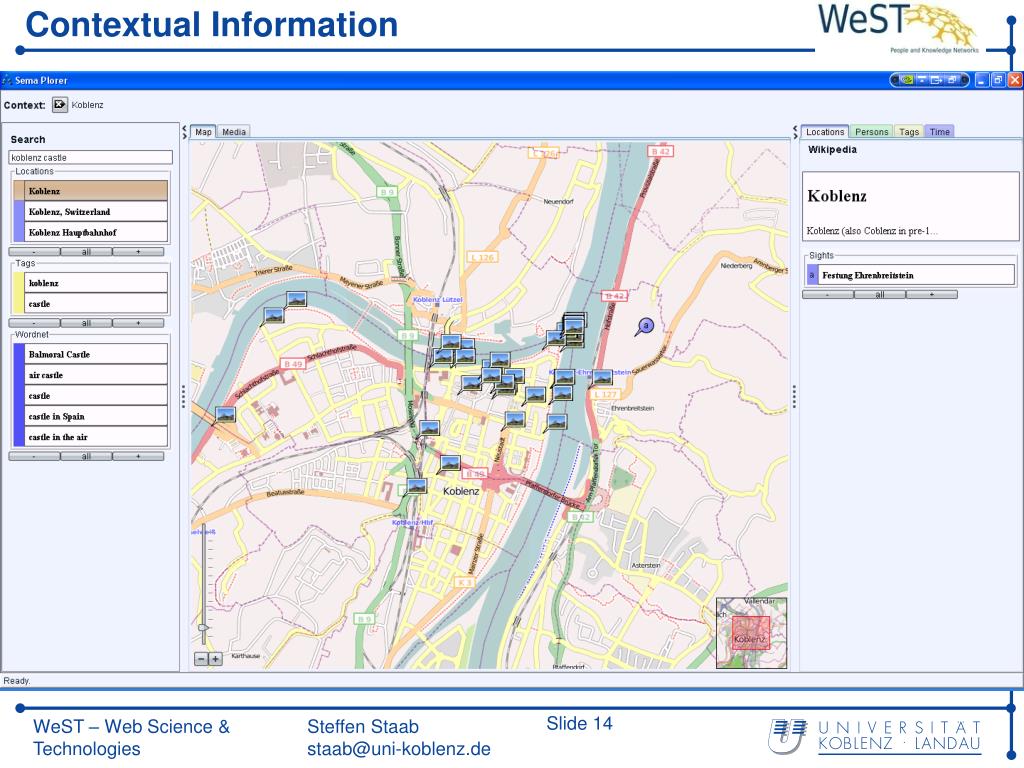This screenshot has width=1024, height=768.
Task: Open the southernmost photo marker above Koblenz Hbf
Action: click(416, 487)
